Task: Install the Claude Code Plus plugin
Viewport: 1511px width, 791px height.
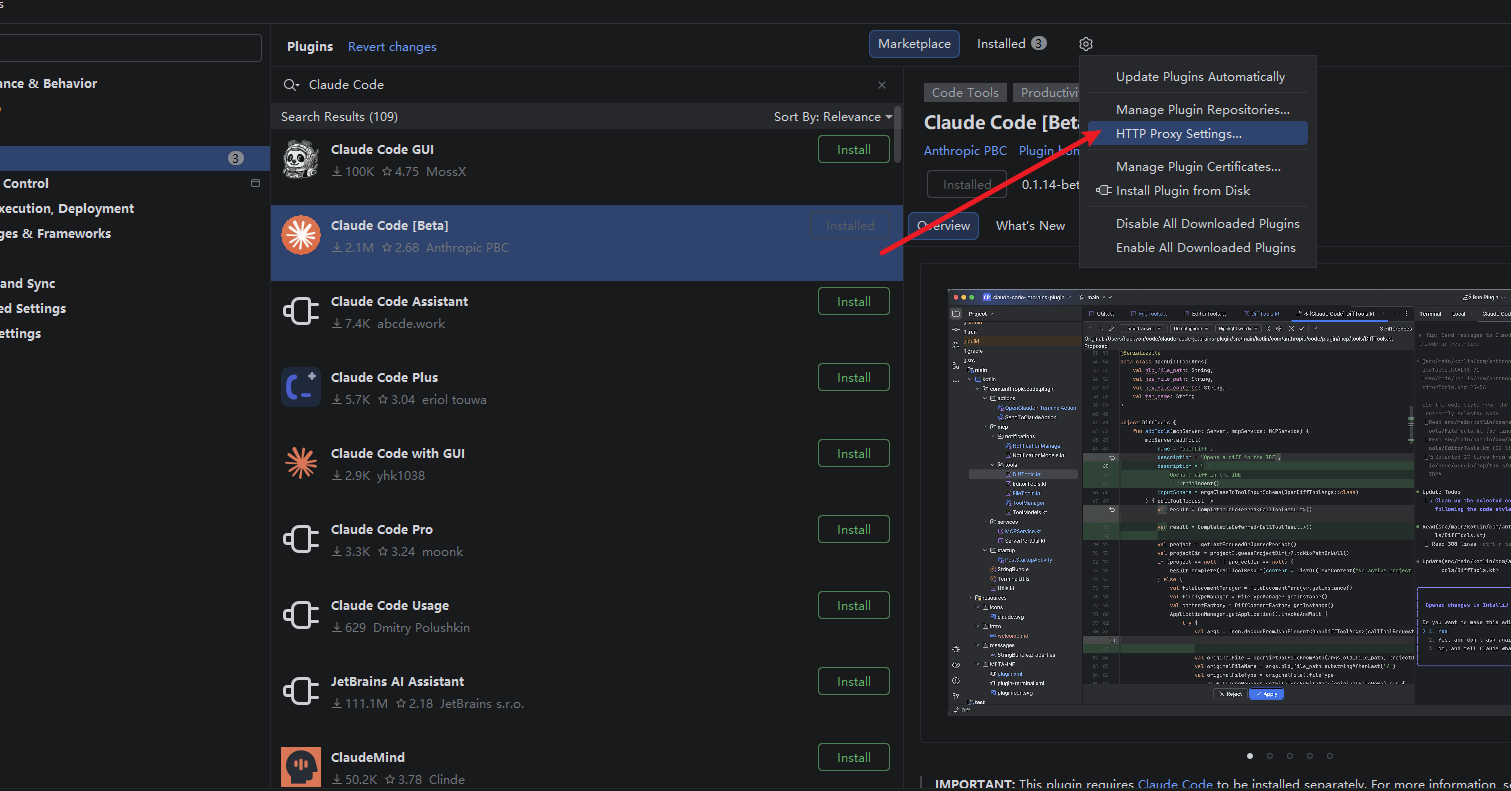Action: 854,378
